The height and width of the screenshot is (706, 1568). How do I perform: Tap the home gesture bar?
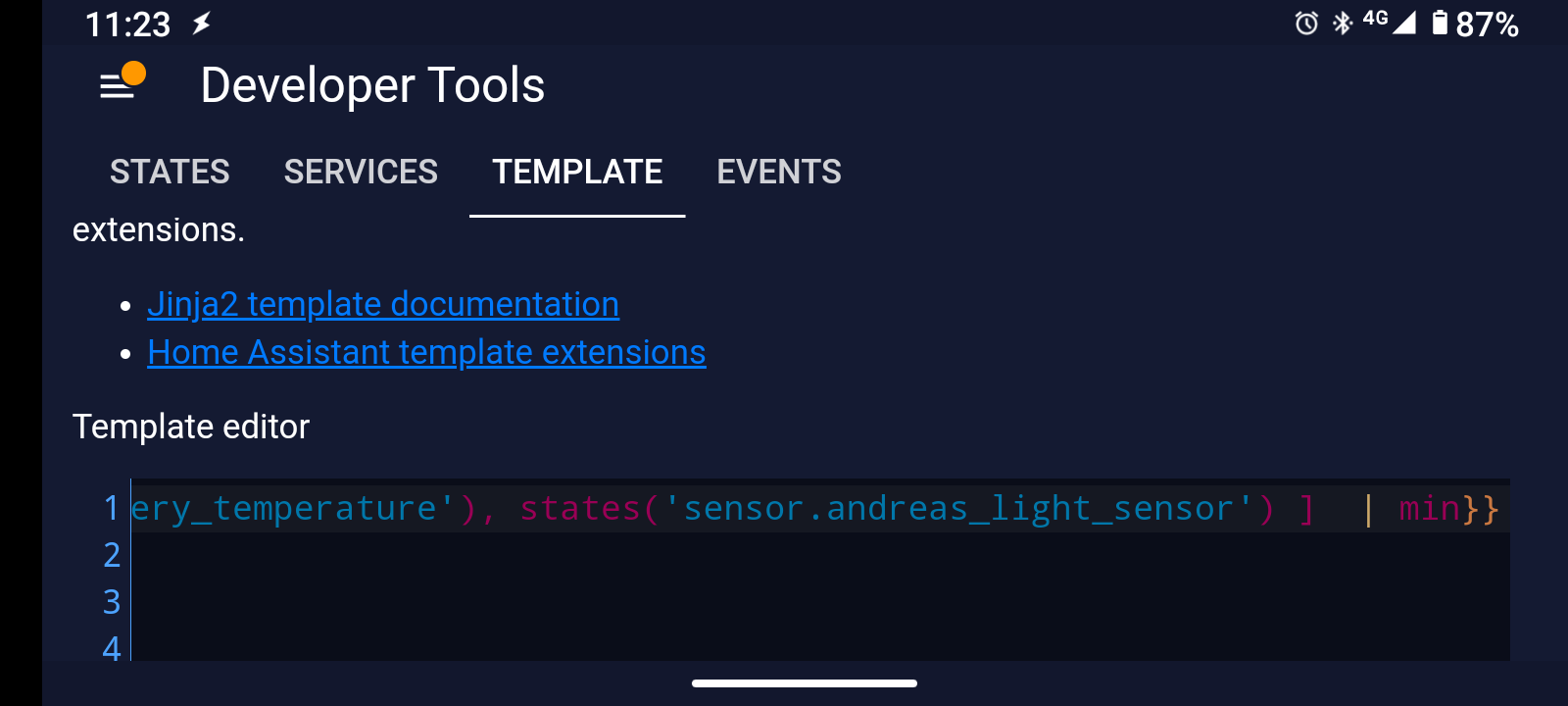804,683
